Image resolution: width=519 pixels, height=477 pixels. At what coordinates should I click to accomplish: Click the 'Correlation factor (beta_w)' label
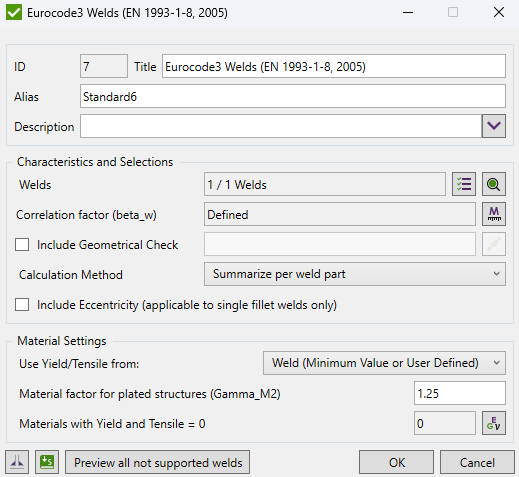(x=86, y=215)
